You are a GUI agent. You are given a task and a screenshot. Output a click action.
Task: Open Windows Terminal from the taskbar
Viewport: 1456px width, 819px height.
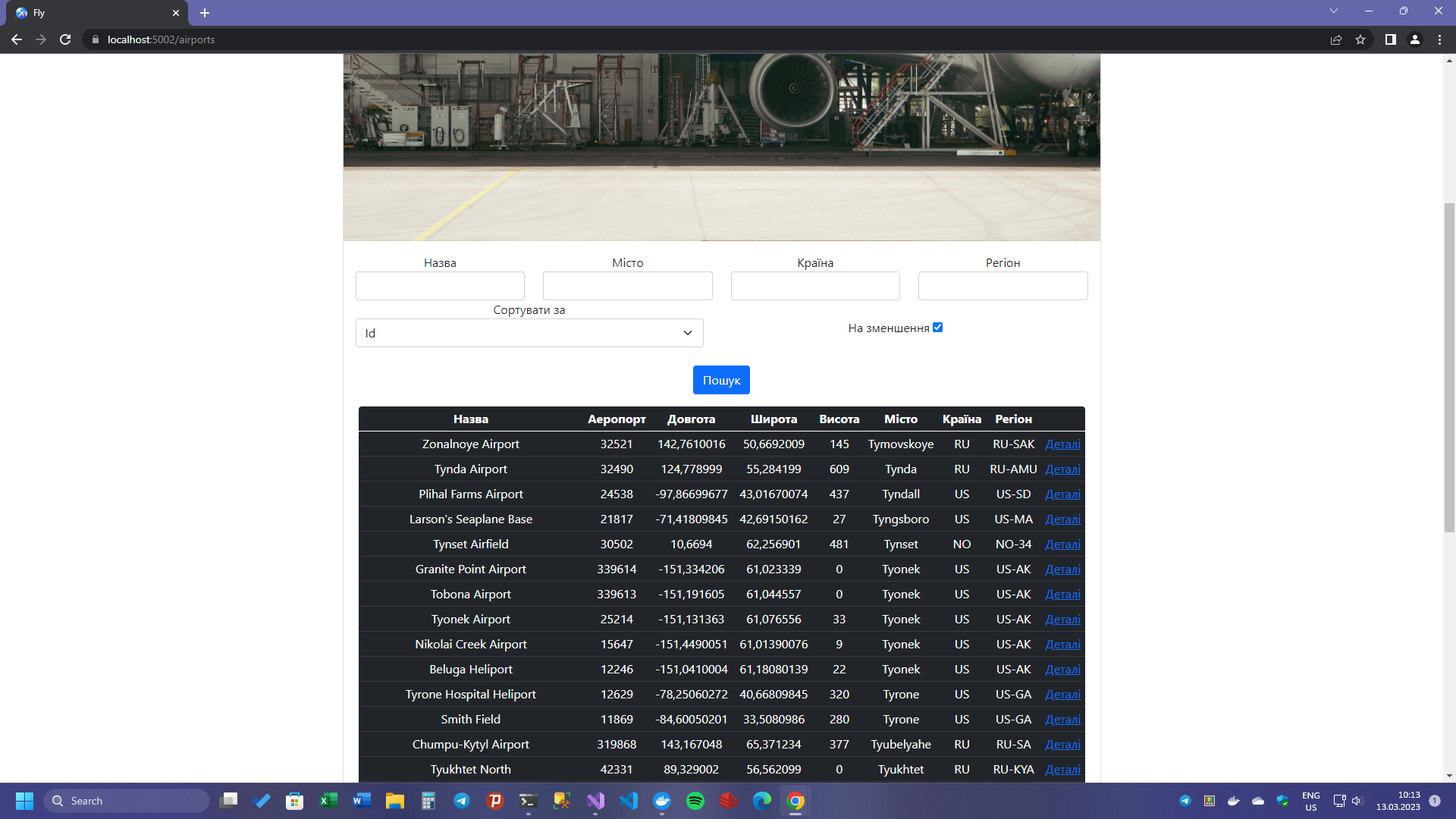coord(529,801)
